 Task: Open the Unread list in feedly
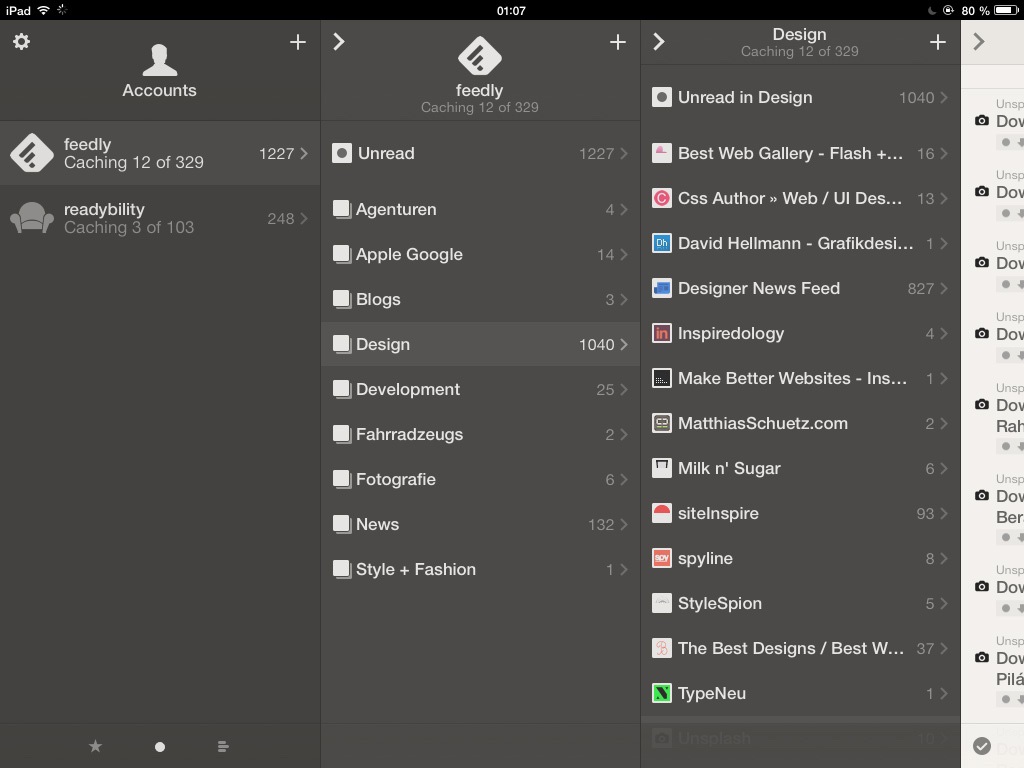tap(480, 153)
